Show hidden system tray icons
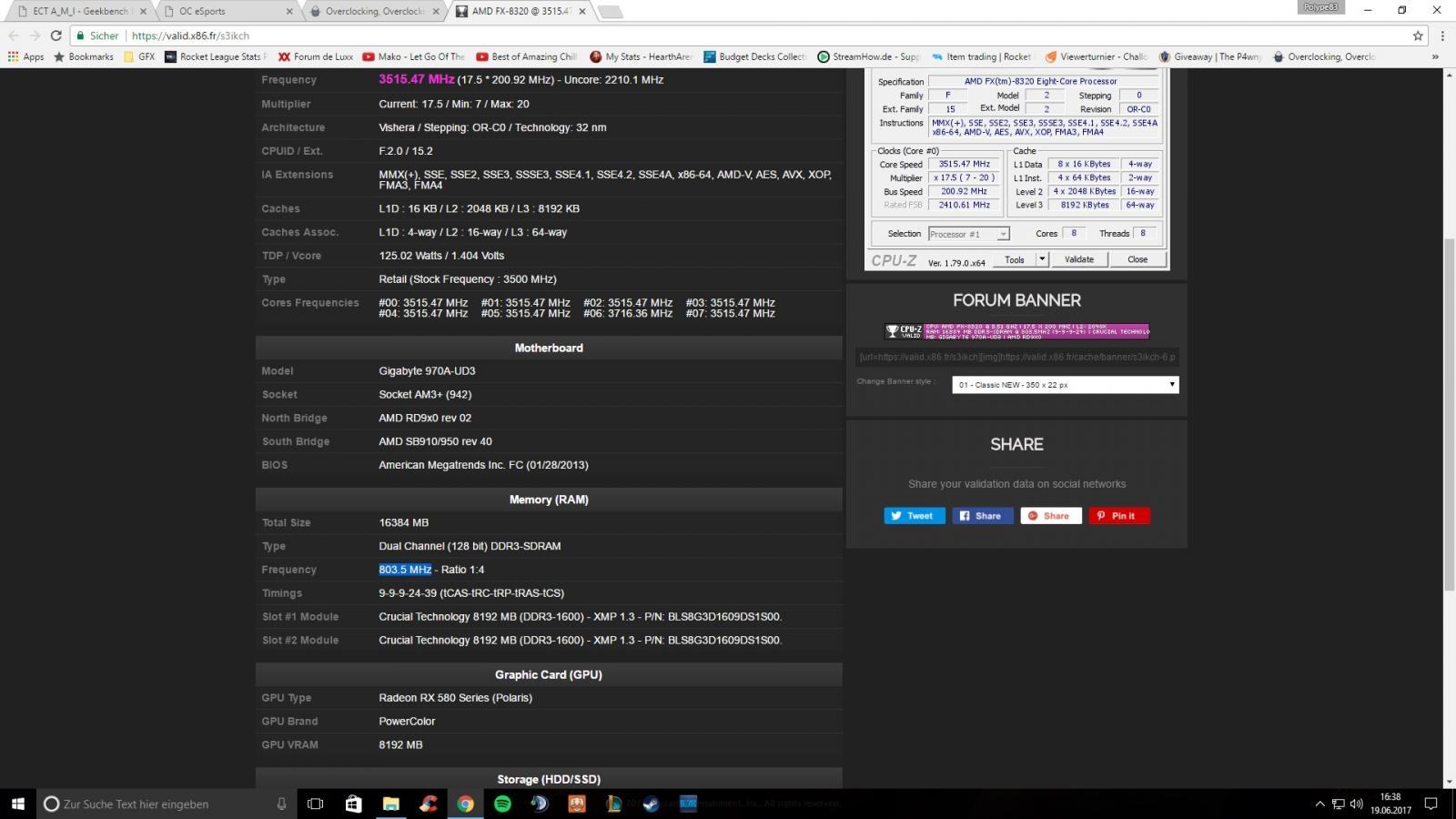 tap(1319, 804)
